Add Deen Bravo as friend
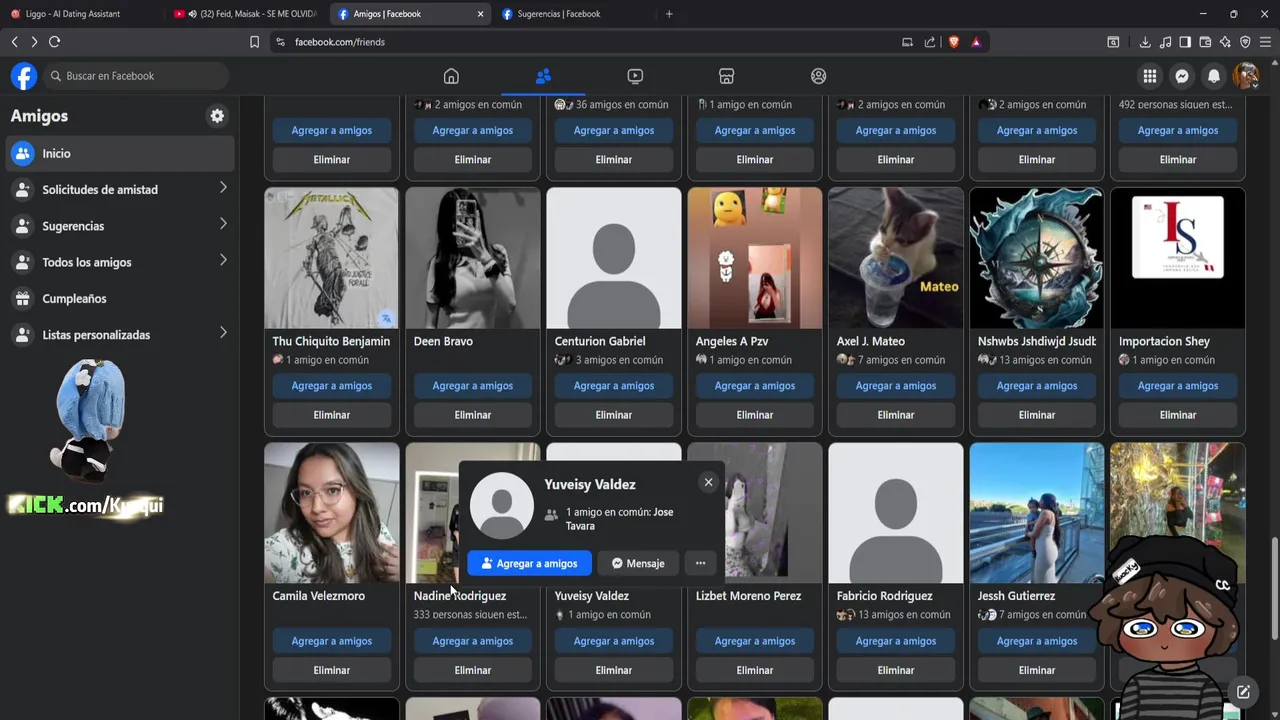 [472, 386]
